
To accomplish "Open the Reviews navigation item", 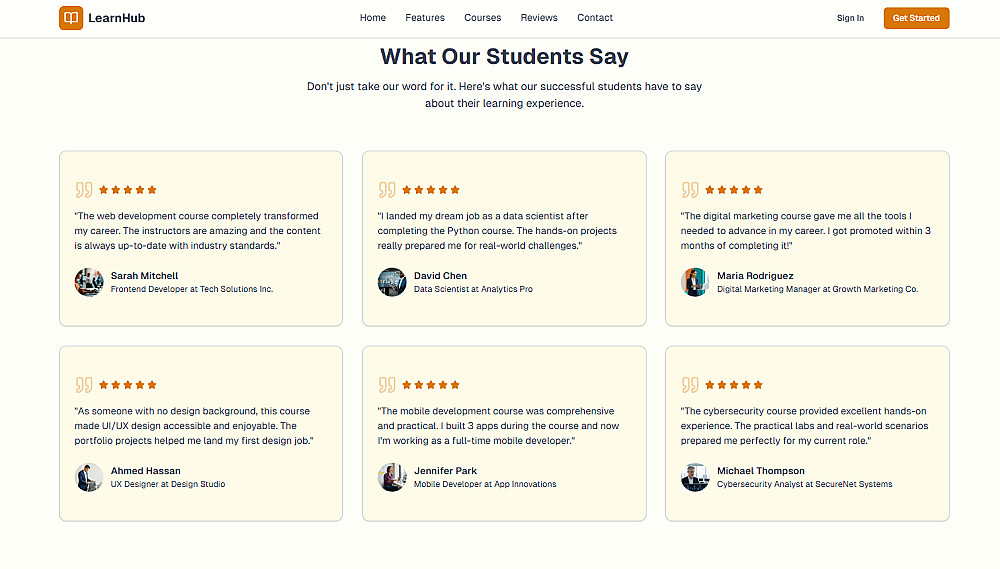I will 539,18.
